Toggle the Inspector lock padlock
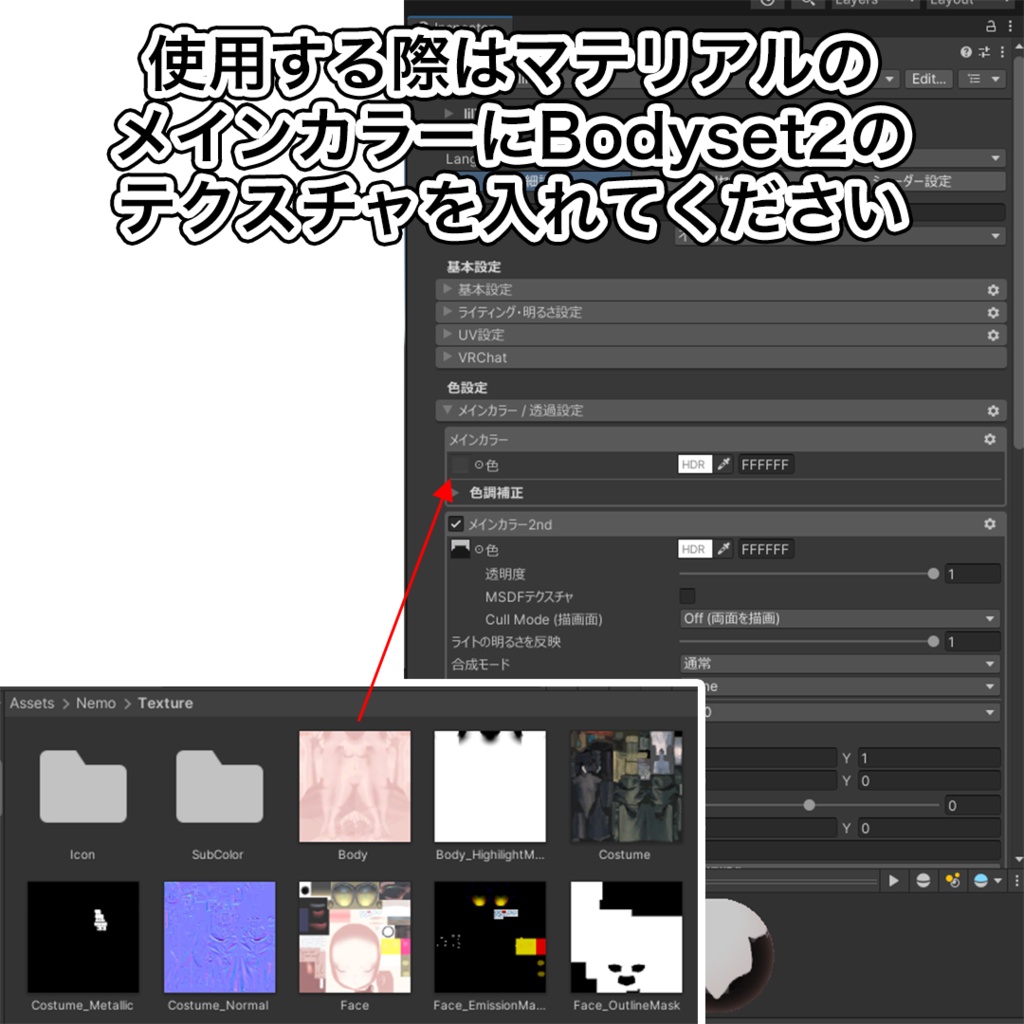 click(x=991, y=26)
